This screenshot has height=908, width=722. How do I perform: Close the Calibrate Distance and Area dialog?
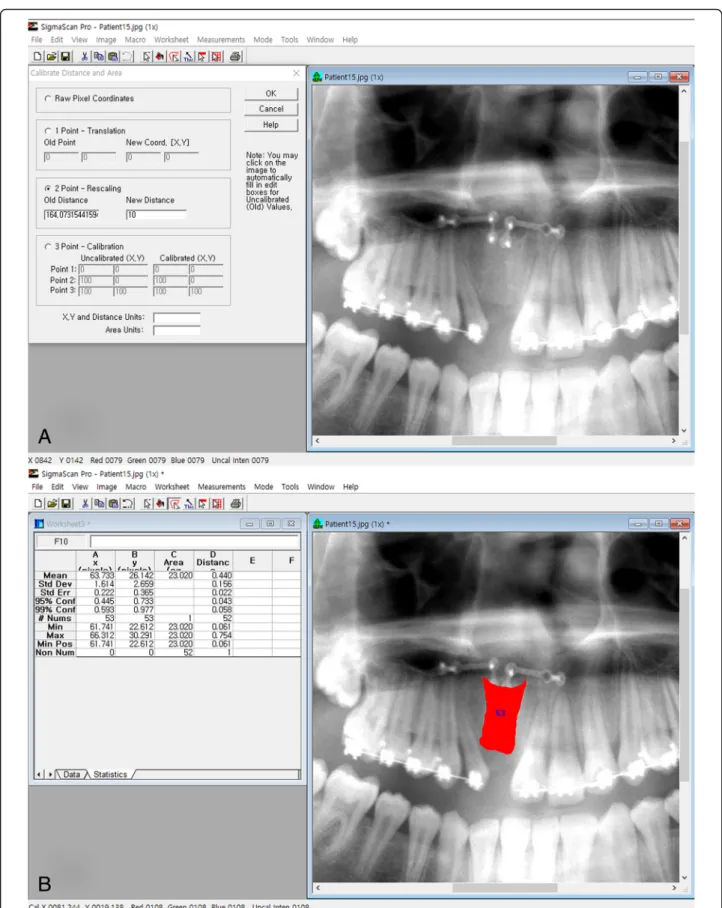[x=296, y=73]
